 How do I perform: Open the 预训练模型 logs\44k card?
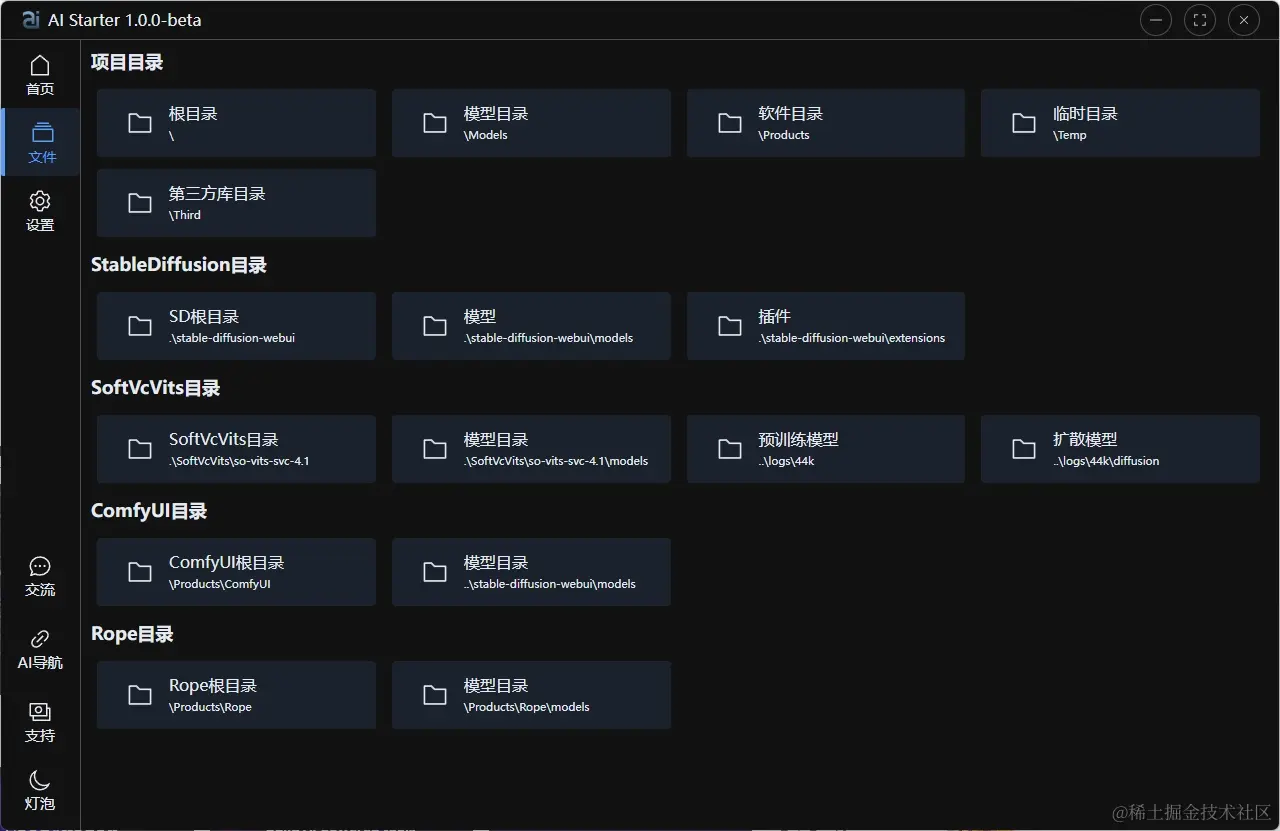(x=826, y=449)
